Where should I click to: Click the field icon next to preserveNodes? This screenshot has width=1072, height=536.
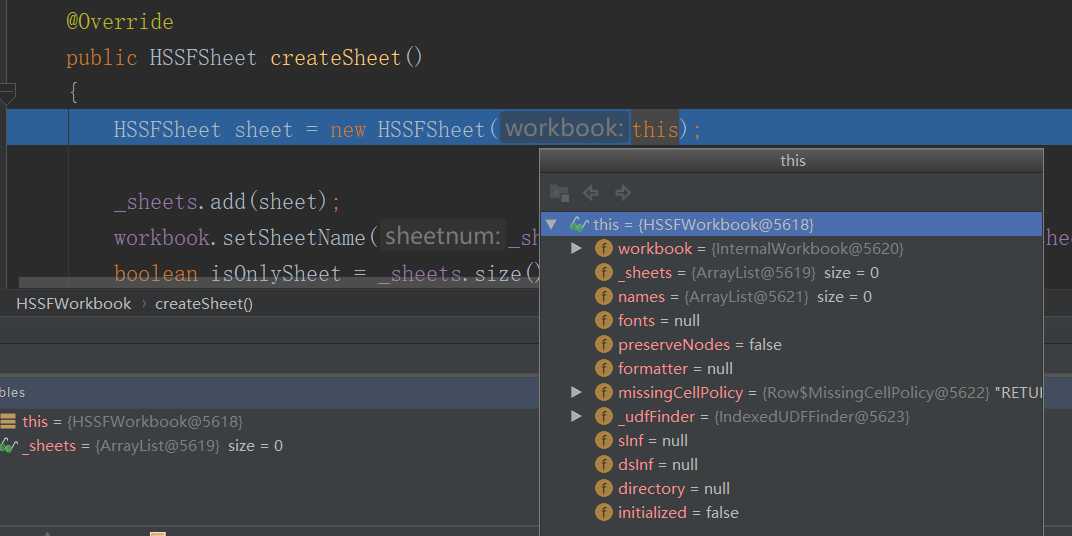pyautogui.click(x=604, y=345)
